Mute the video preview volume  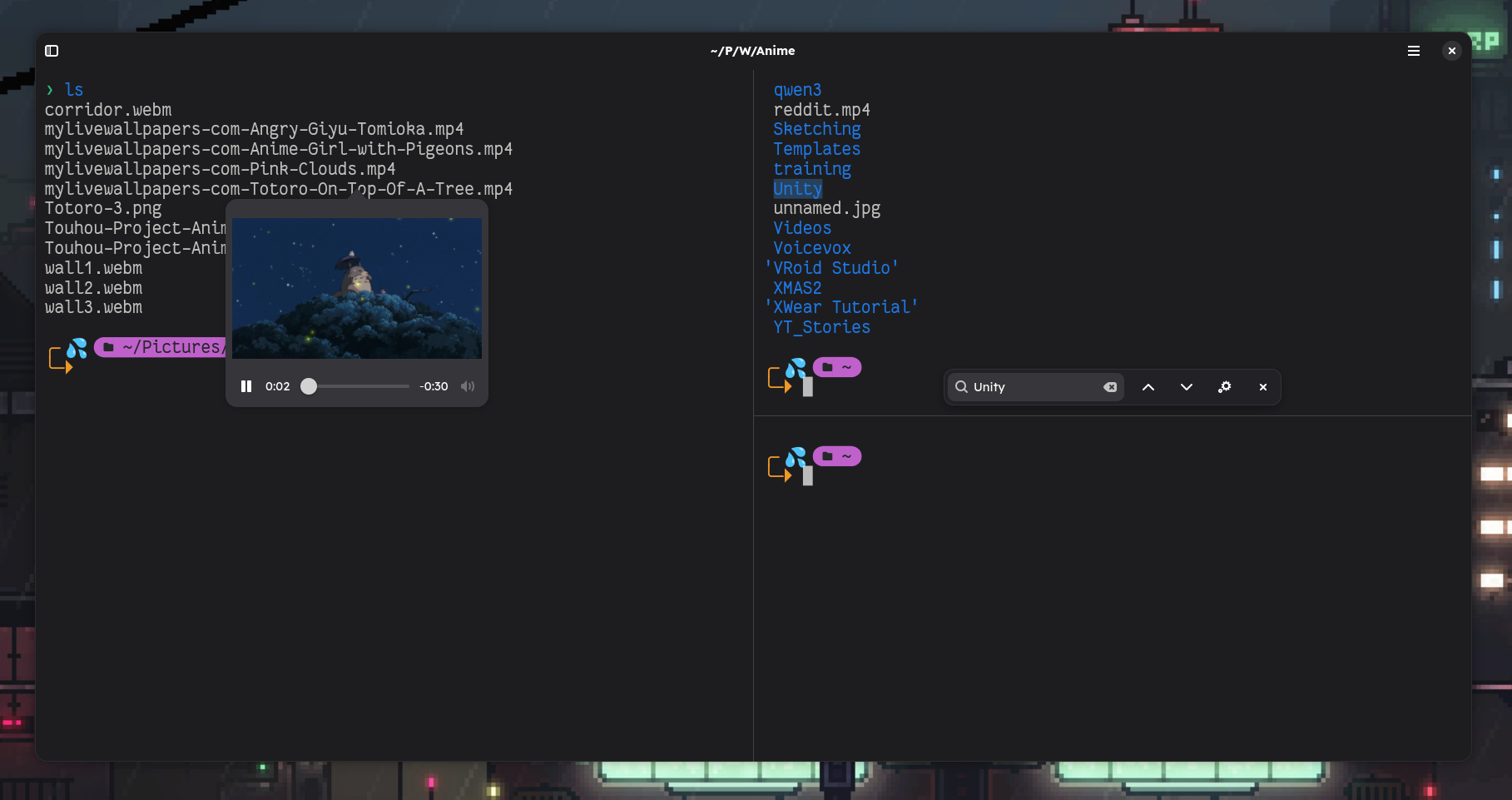pos(468,386)
